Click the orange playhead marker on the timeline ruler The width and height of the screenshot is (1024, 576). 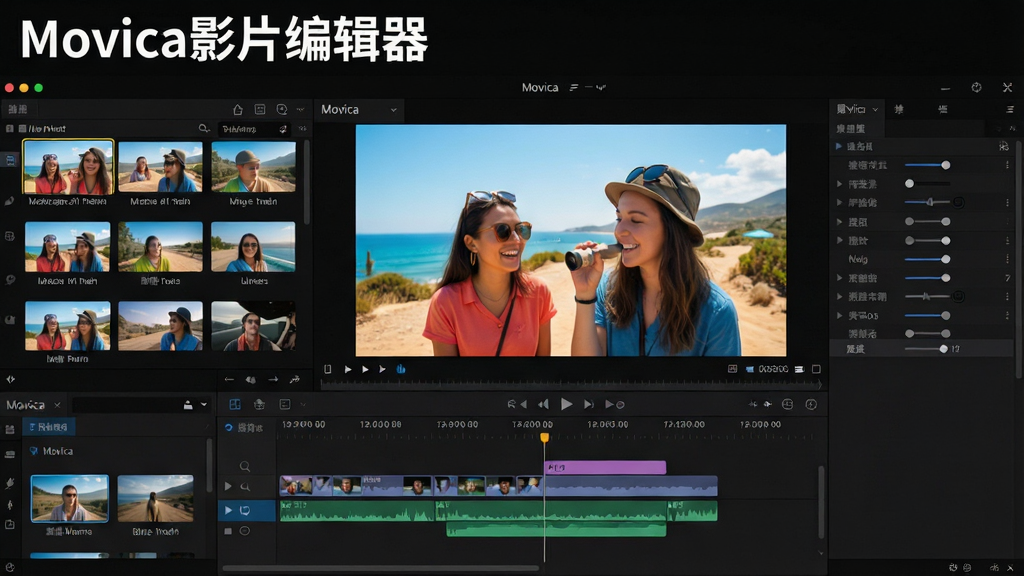pos(545,438)
